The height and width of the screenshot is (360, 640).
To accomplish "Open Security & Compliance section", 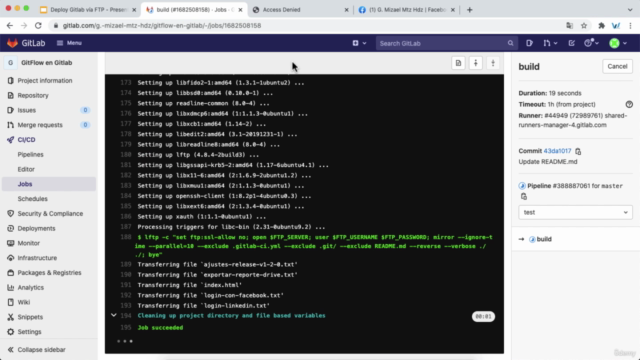I will pos(50,213).
